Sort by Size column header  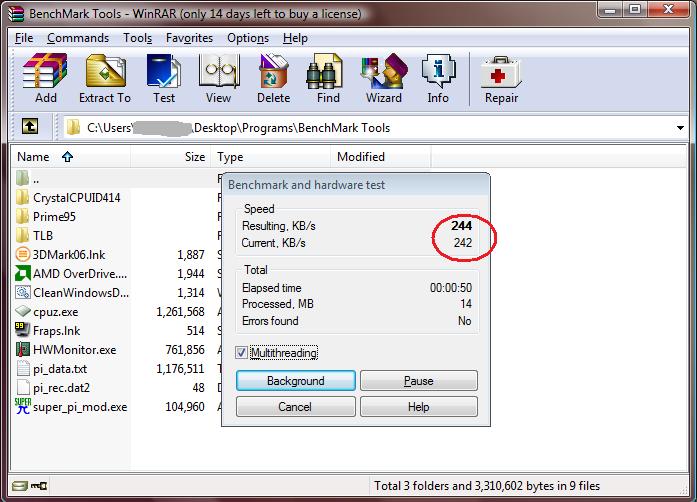coord(171,157)
